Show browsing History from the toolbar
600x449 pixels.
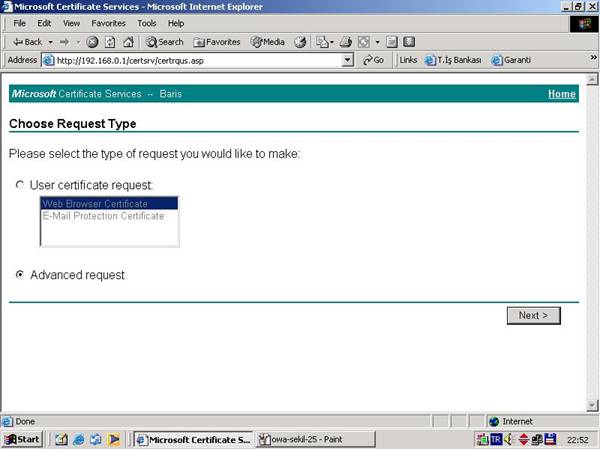point(300,42)
